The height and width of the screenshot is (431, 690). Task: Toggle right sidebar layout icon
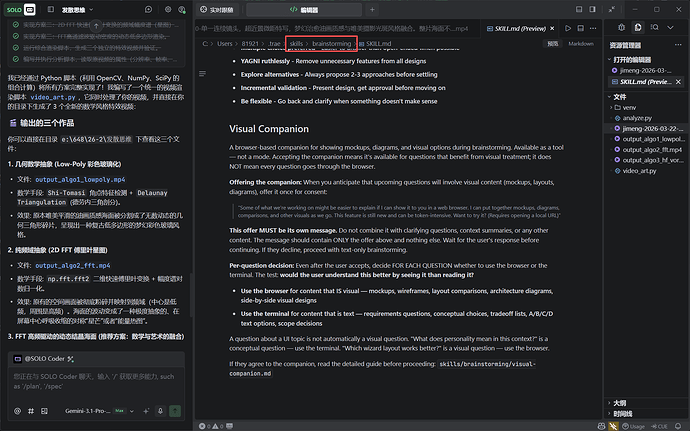(x=592, y=9)
